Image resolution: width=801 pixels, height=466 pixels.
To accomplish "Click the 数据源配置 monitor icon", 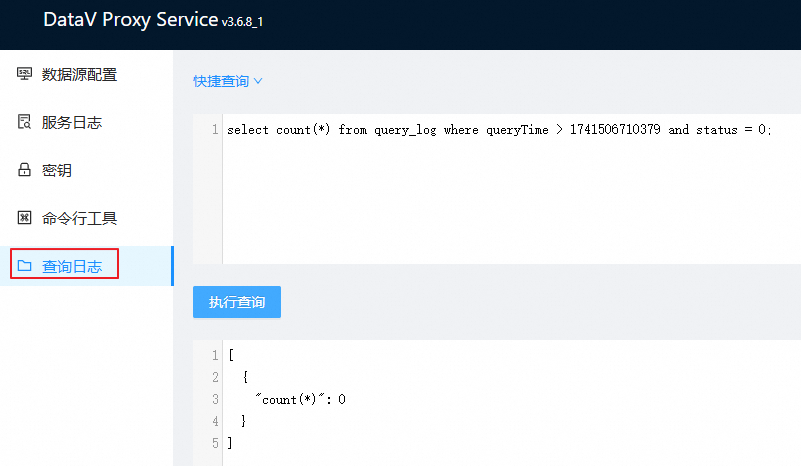I will tap(24, 74).
